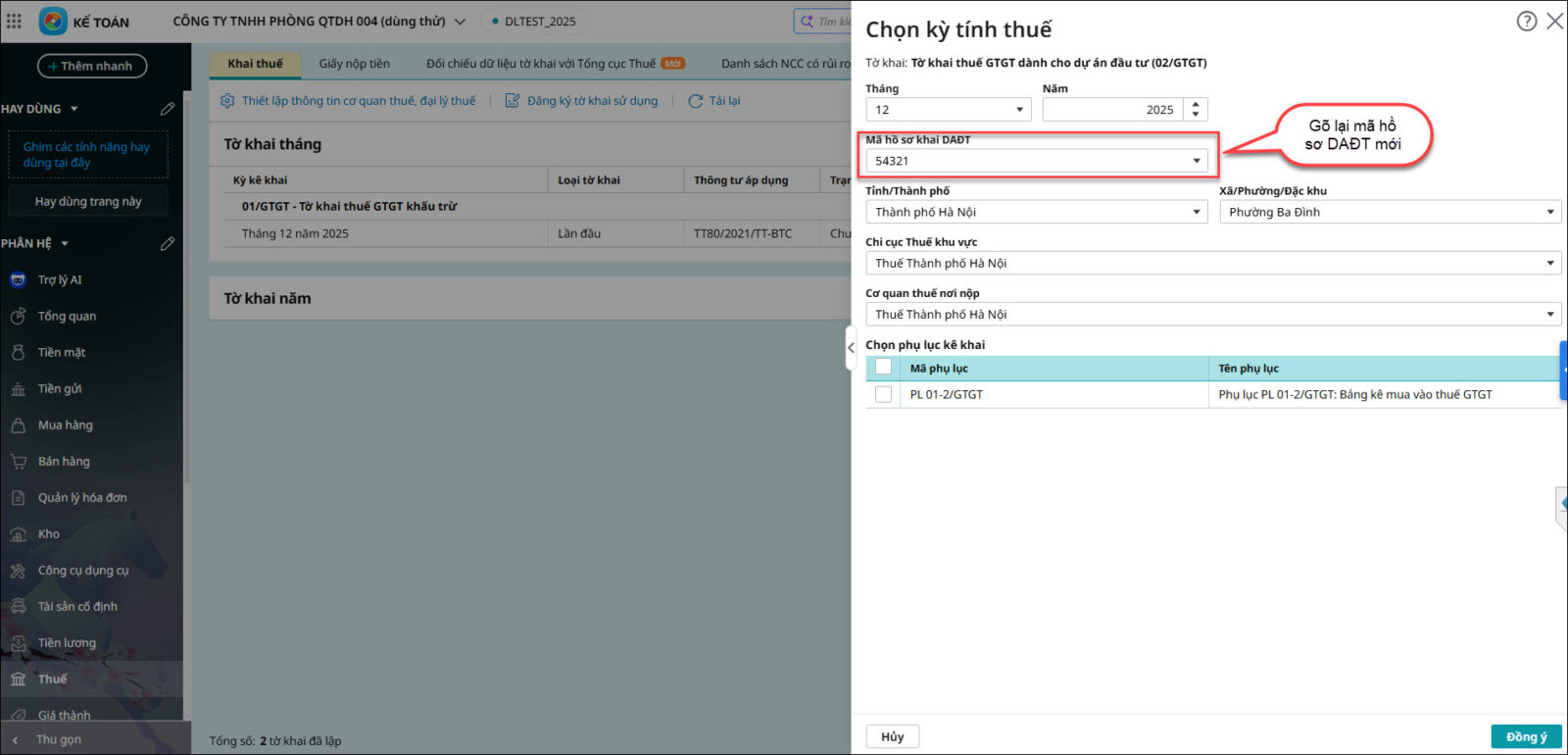
Task: Open the Xã/Phường/Đặc khu dropdown
Action: point(1549,212)
